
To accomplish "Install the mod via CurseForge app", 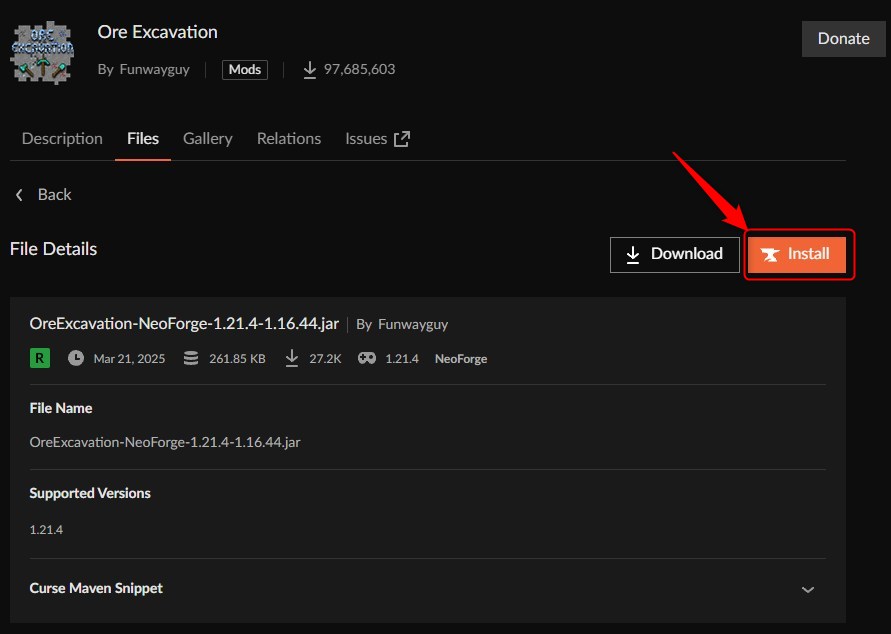I will [796, 254].
